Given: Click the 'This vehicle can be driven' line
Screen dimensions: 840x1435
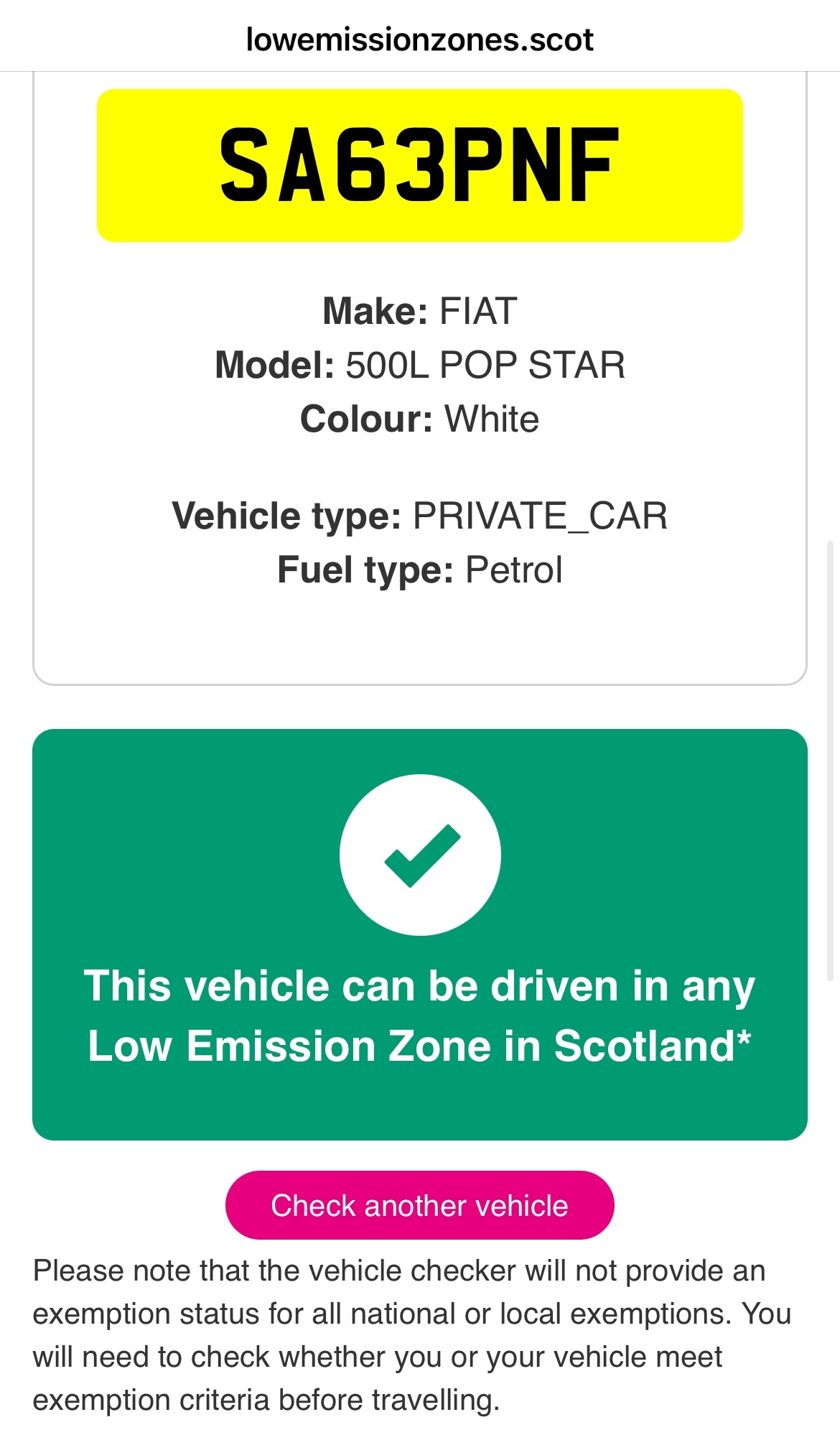Looking at the screenshot, I should coord(419,985).
